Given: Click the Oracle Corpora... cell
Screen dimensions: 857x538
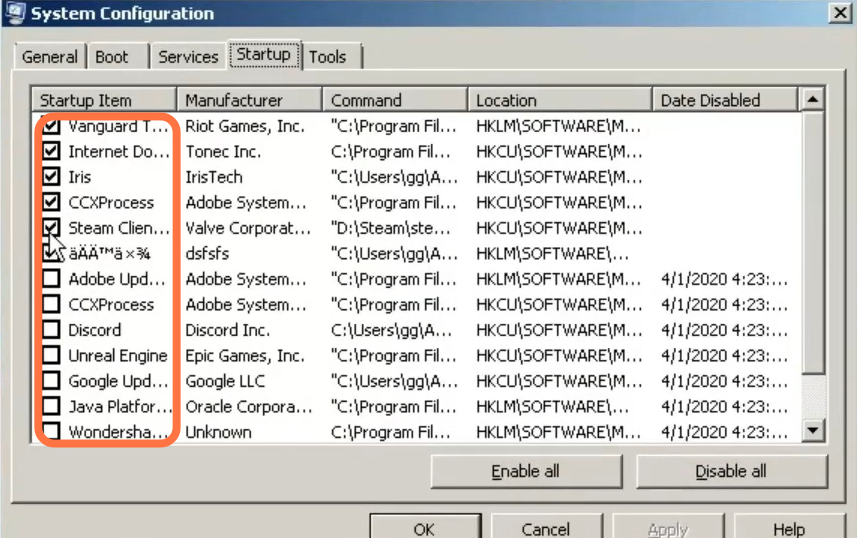Looking at the screenshot, I should click(x=249, y=406).
